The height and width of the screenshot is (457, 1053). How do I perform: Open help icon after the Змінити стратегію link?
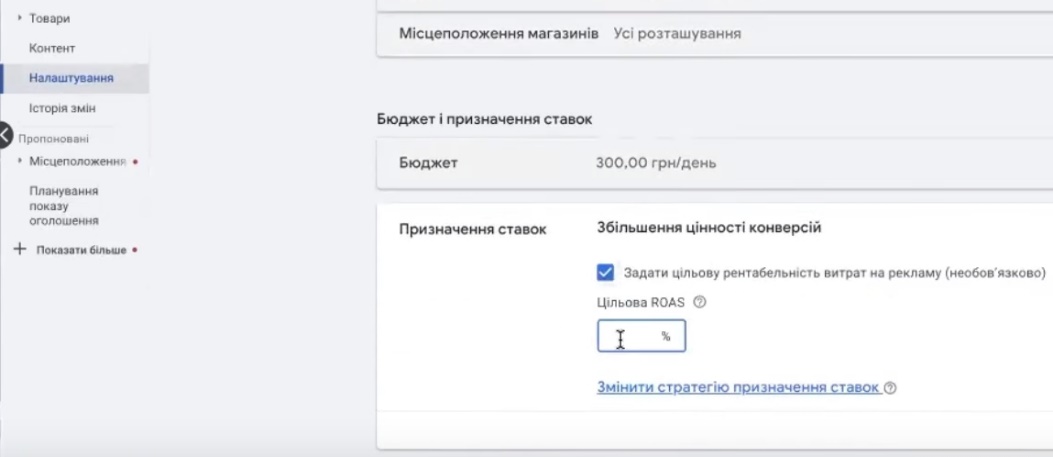point(890,388)
